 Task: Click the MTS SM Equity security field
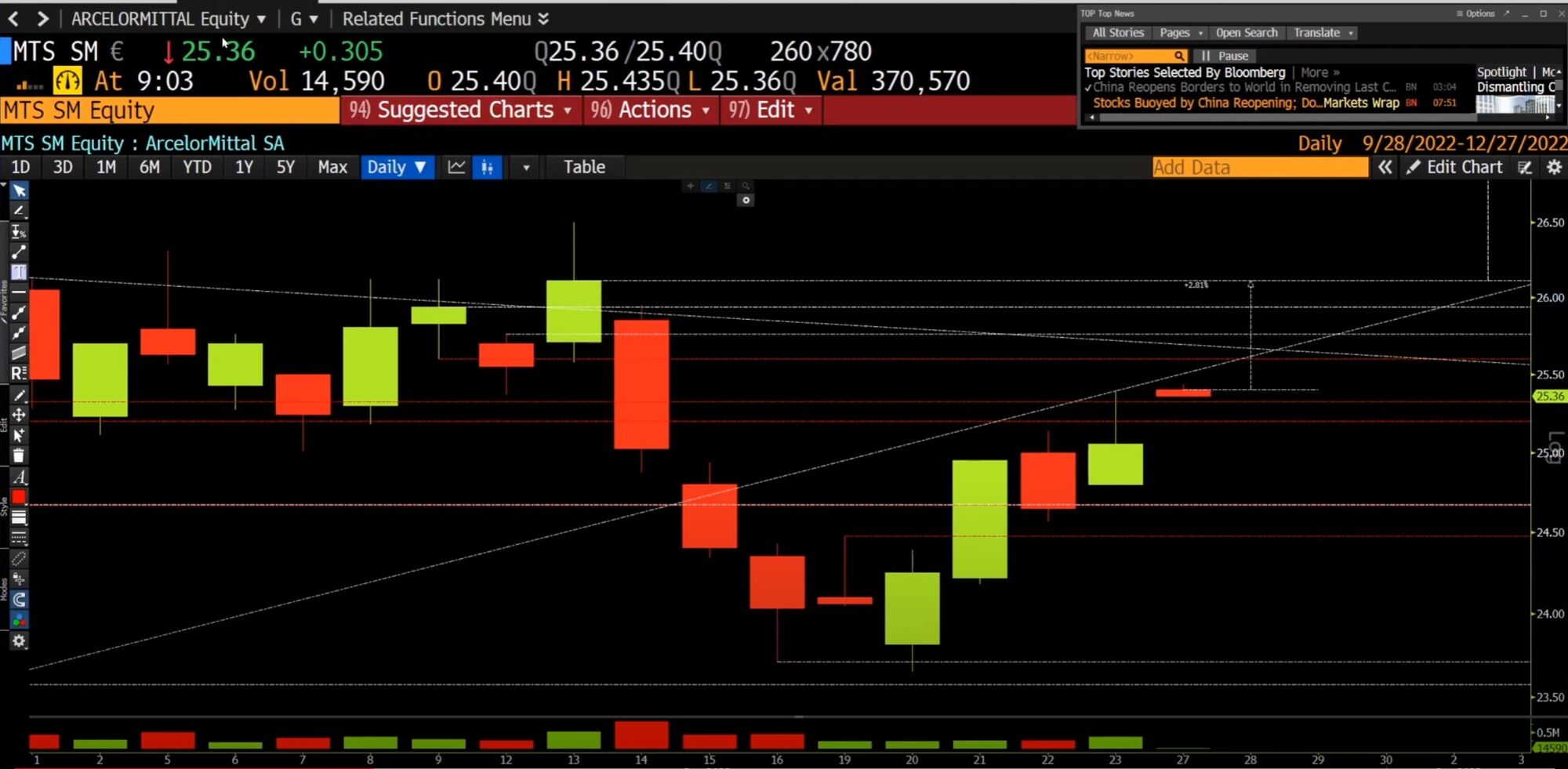click(x=169, y=111)
